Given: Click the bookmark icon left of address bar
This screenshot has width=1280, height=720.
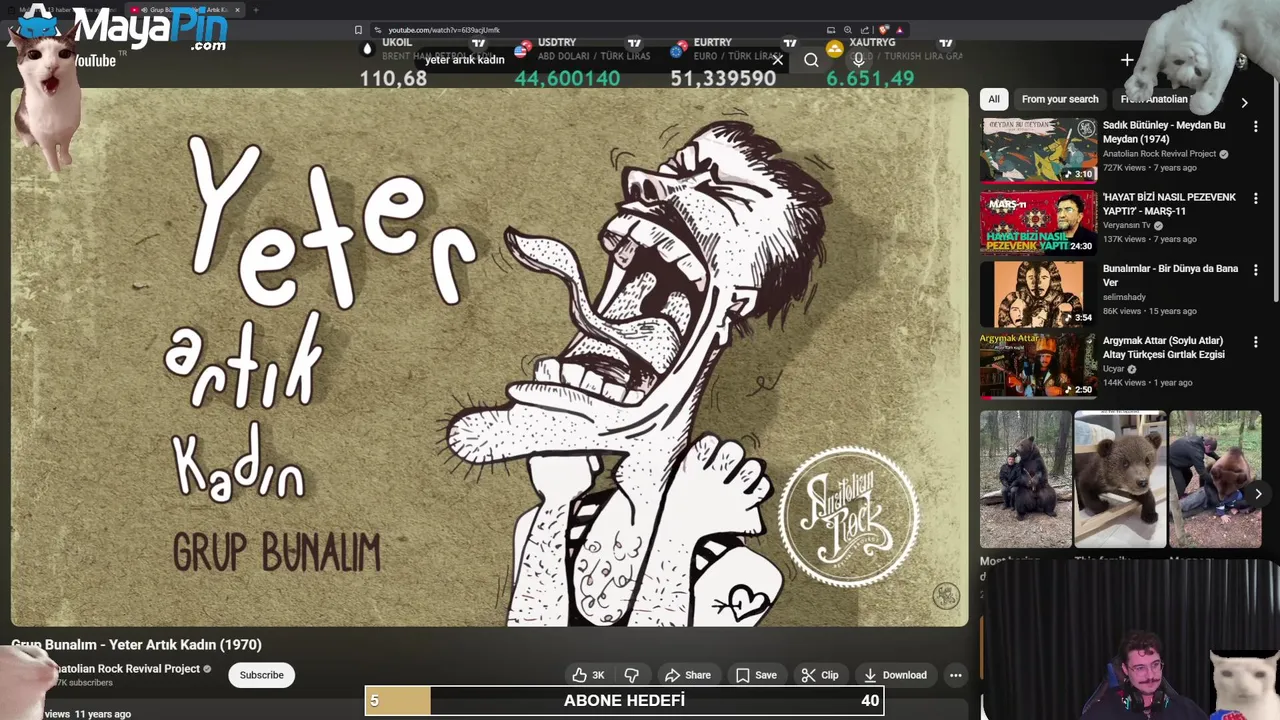Looking at the screenshot, I should click(358, 30).
